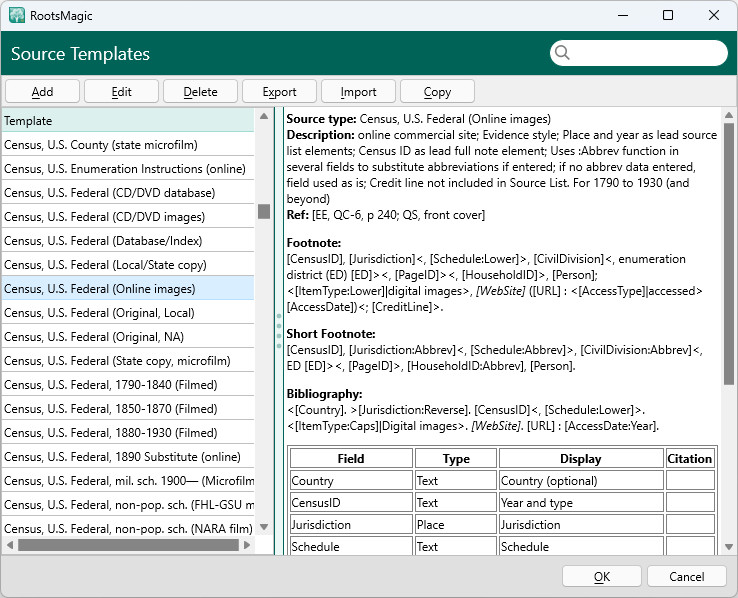Screen dimensions: 738x598
Task: Select Census, U.S. Federal, 1790-1840 (Filmed)
Action: 128,384
